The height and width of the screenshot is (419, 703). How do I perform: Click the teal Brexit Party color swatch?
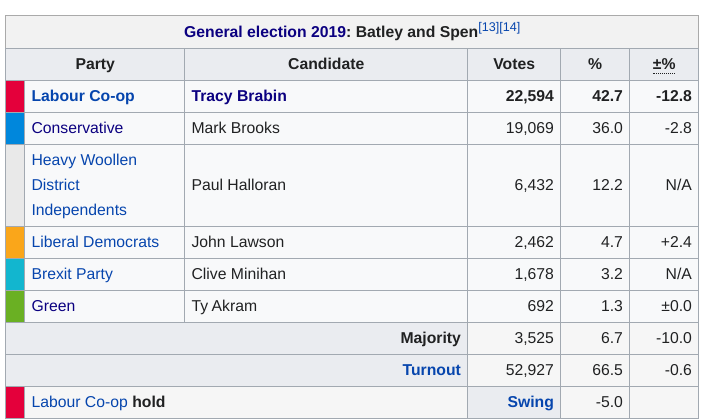point(15,274)
